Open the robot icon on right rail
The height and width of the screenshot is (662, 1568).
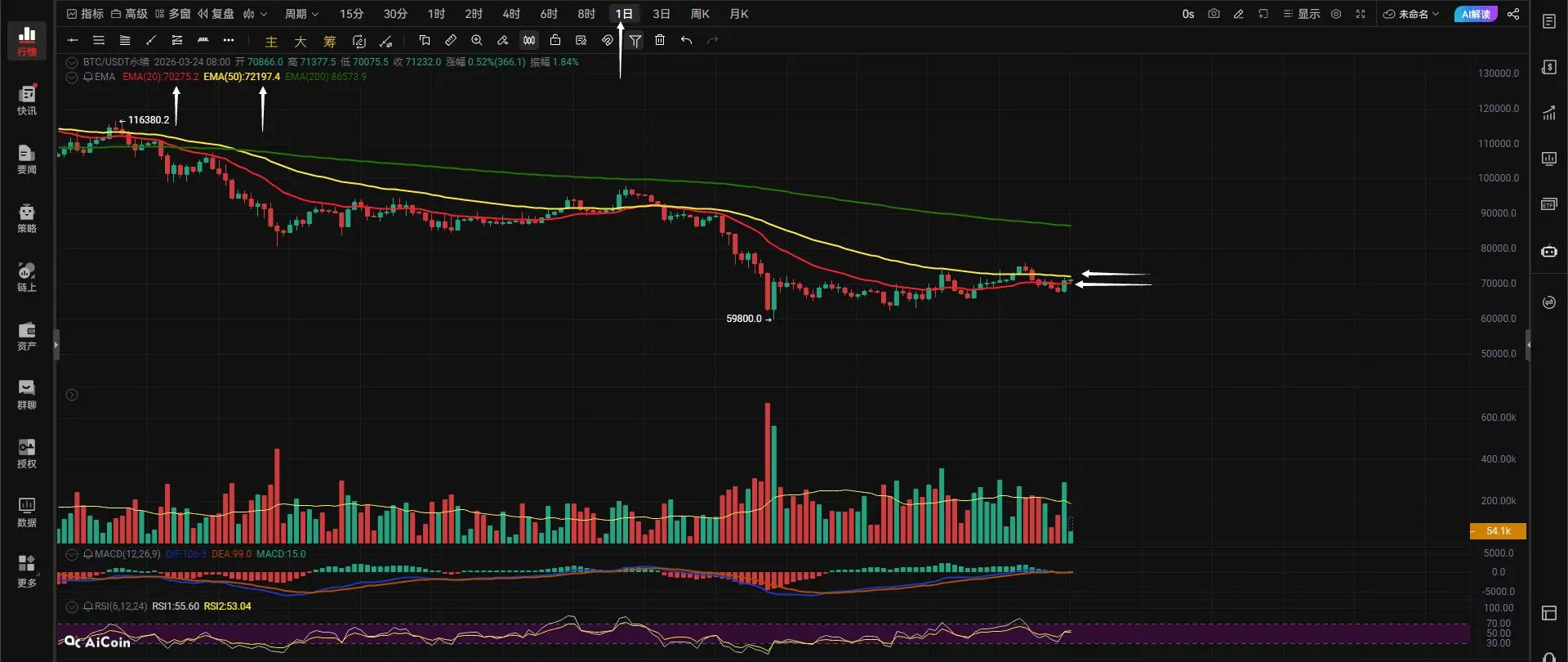[1549, 251]
